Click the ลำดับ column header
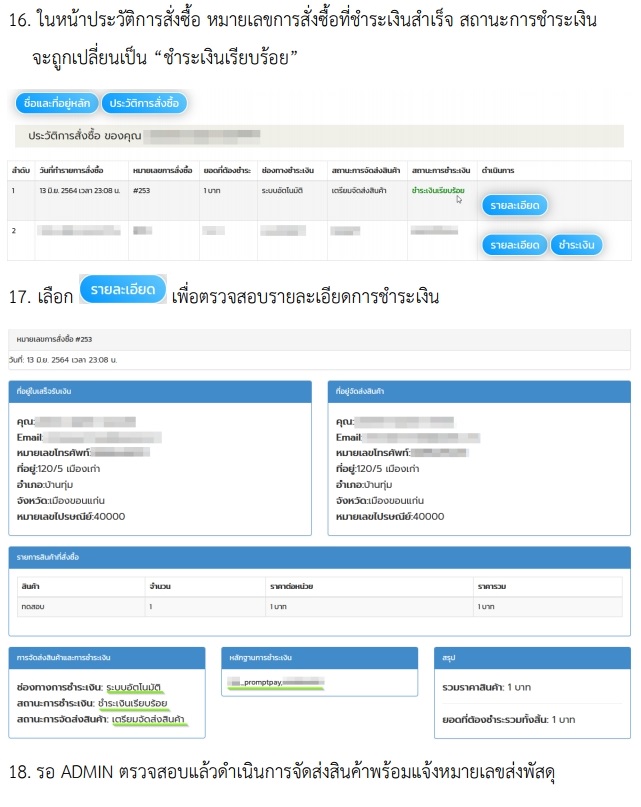Image resolution: width=641 pixels, height=807 pixels. pos(19,170)
